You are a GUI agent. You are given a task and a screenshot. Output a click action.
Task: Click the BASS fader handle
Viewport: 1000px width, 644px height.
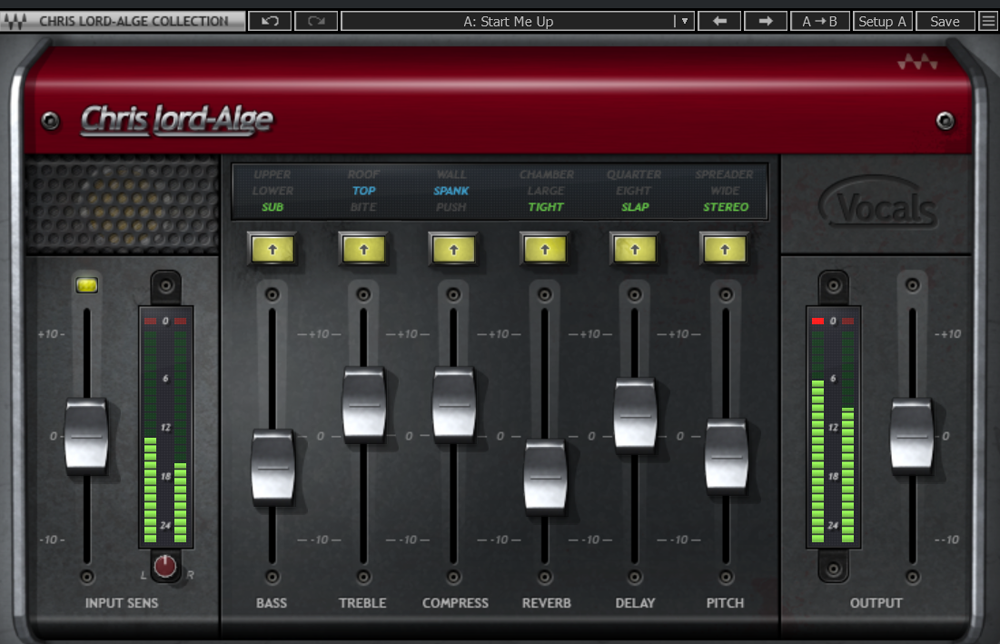pos(272,469)
